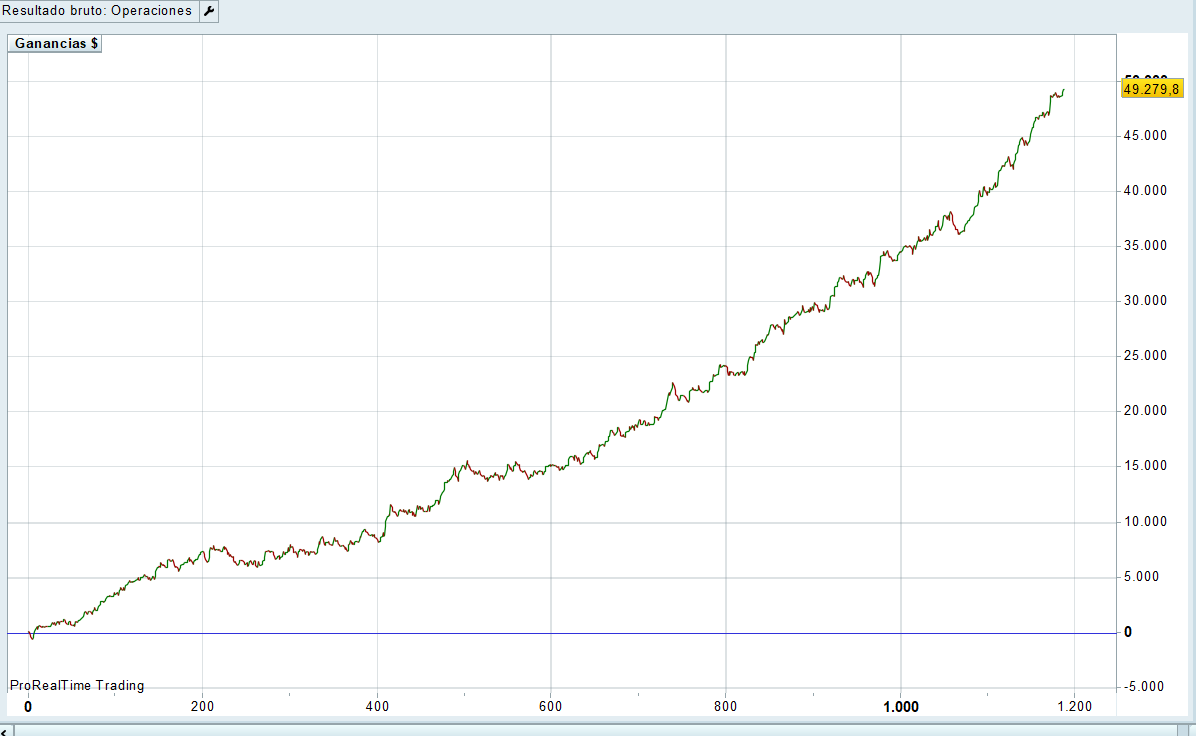Viewport: 1196px width, 736px height.
Task: Click the 45.000 label on vertical axis
Action: (1145, 135)
